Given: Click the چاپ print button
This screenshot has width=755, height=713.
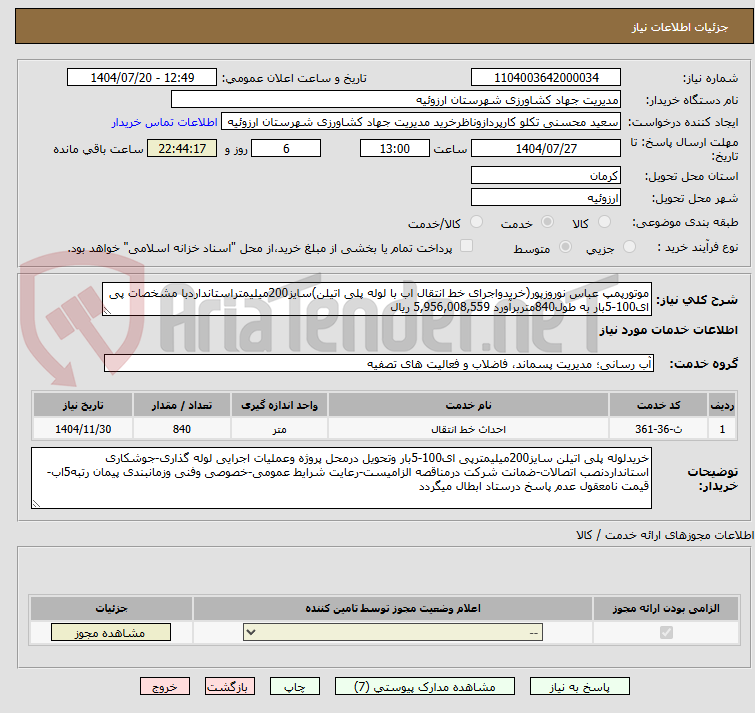Looking at the screenshot, I should coord(295,687).
